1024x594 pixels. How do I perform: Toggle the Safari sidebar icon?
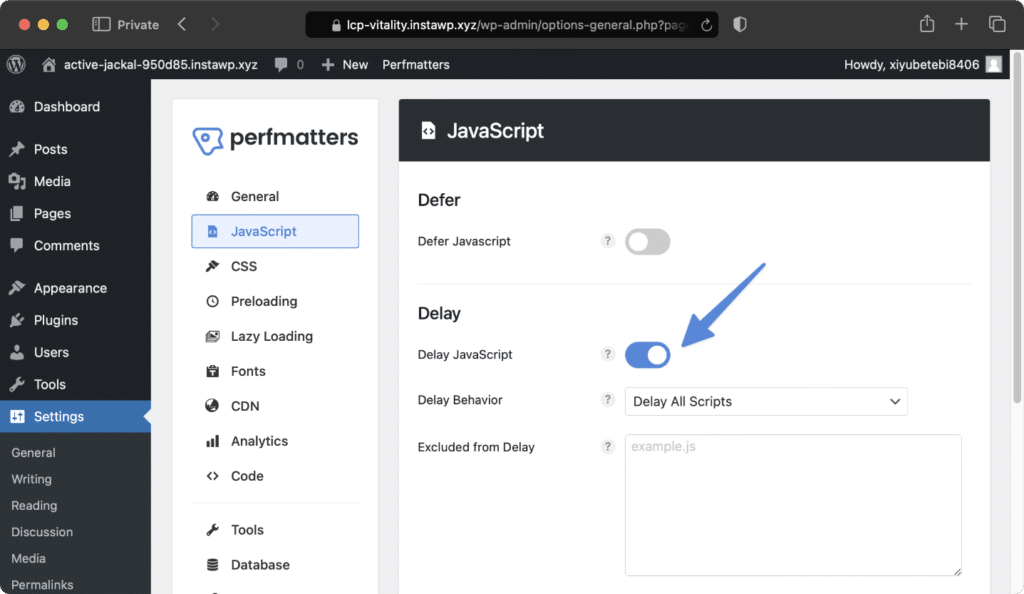point(101,25)
